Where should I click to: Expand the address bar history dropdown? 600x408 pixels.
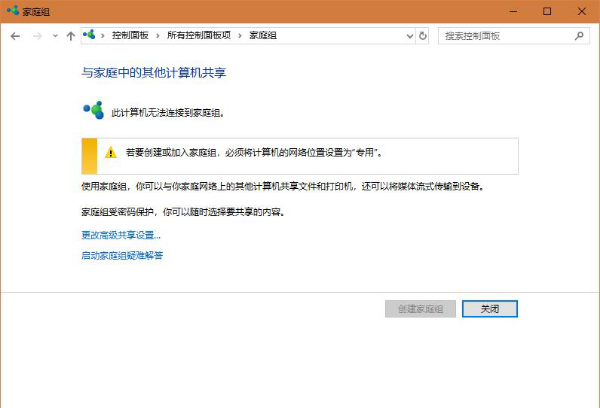(x=408, y=35)
